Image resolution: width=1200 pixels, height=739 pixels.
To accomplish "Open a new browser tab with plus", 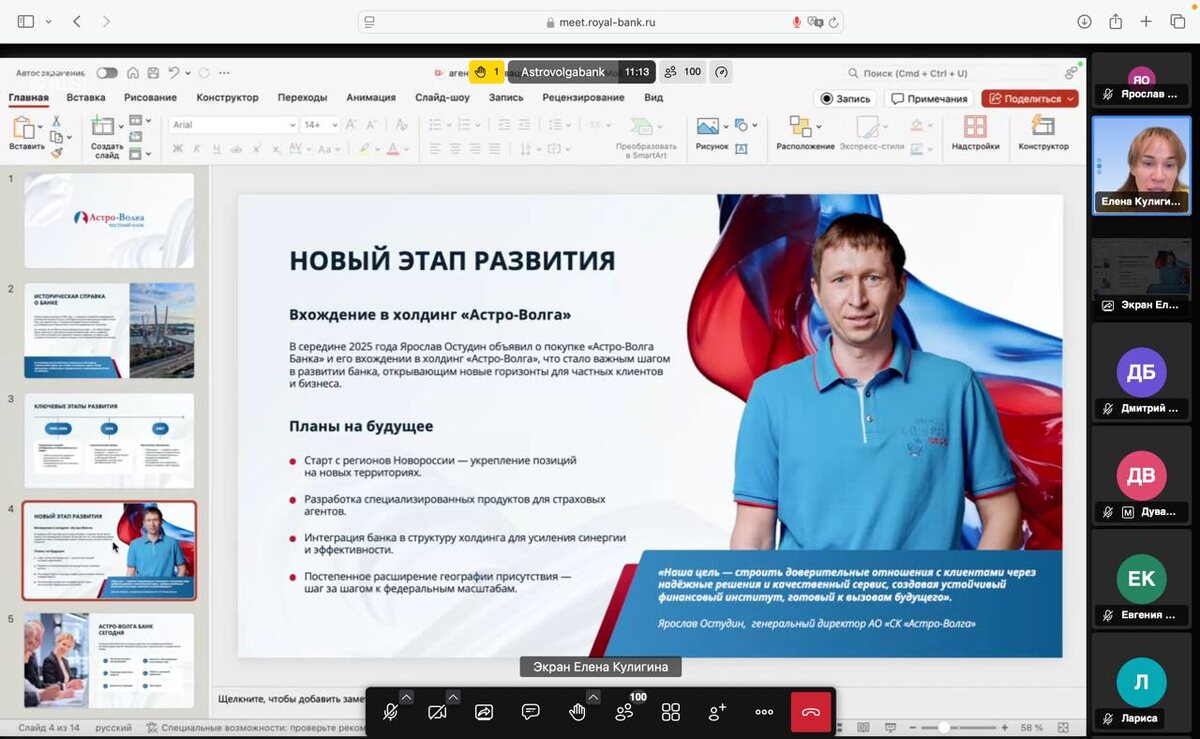I will [x=1147, y=21].
